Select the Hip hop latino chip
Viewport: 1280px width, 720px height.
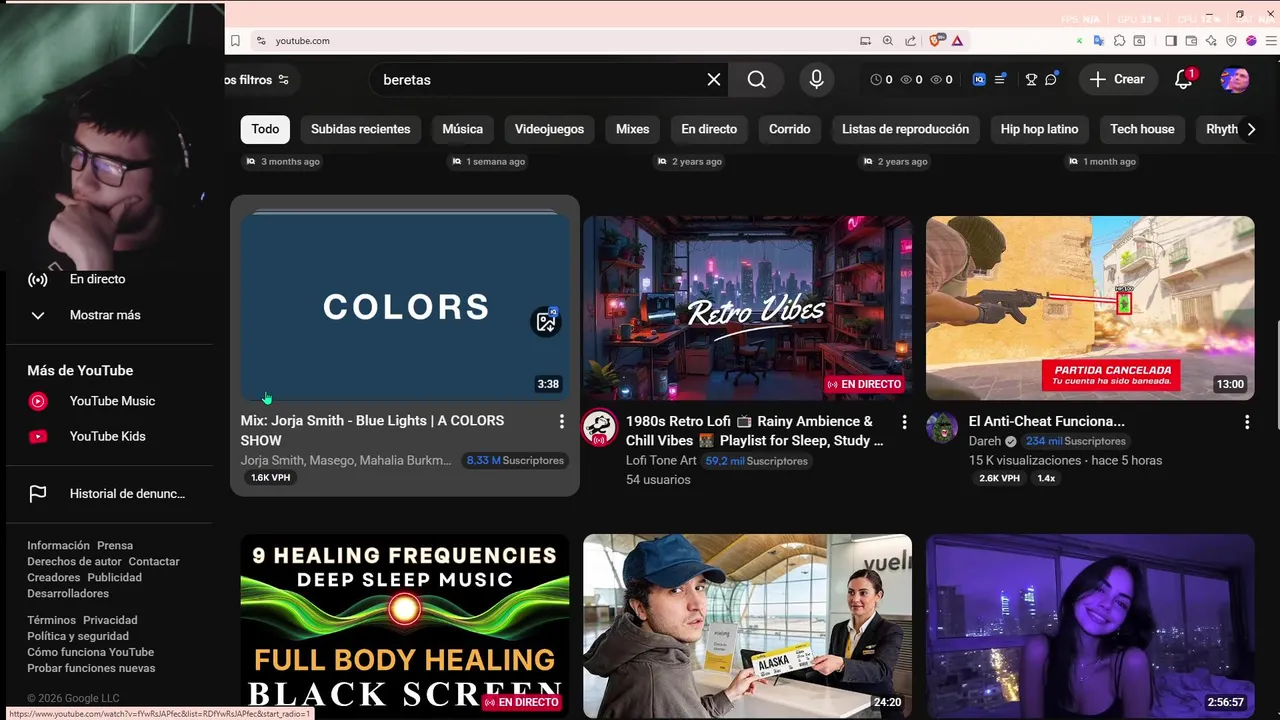pyautogui.click(x=1039, y=129)
